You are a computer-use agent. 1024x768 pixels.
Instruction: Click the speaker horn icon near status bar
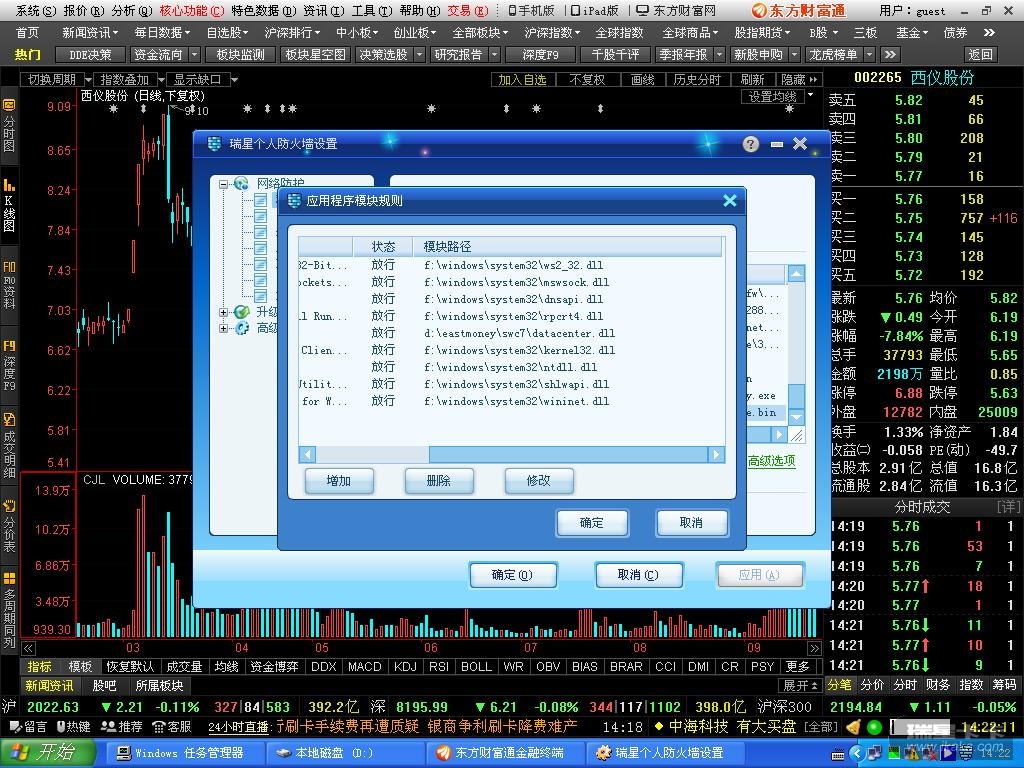[852, 726]
